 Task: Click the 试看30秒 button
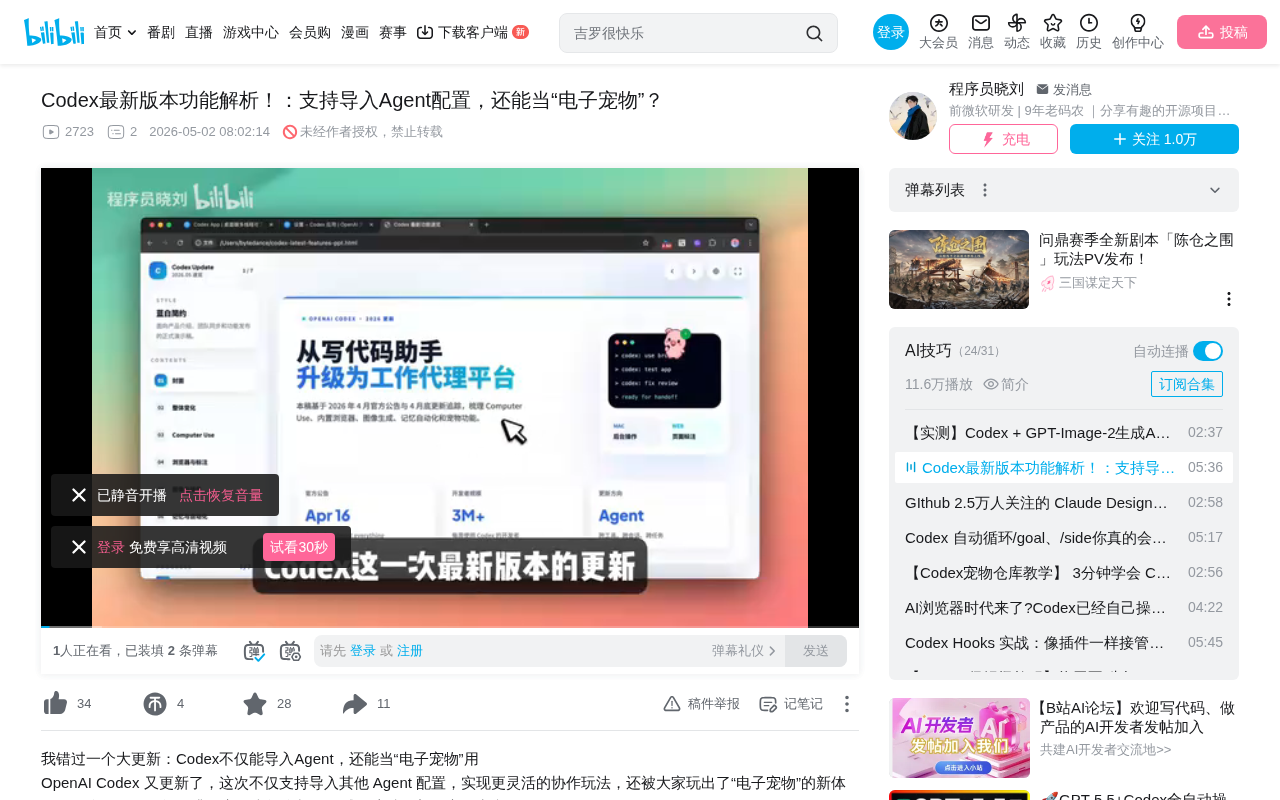[x=299, y=547]
